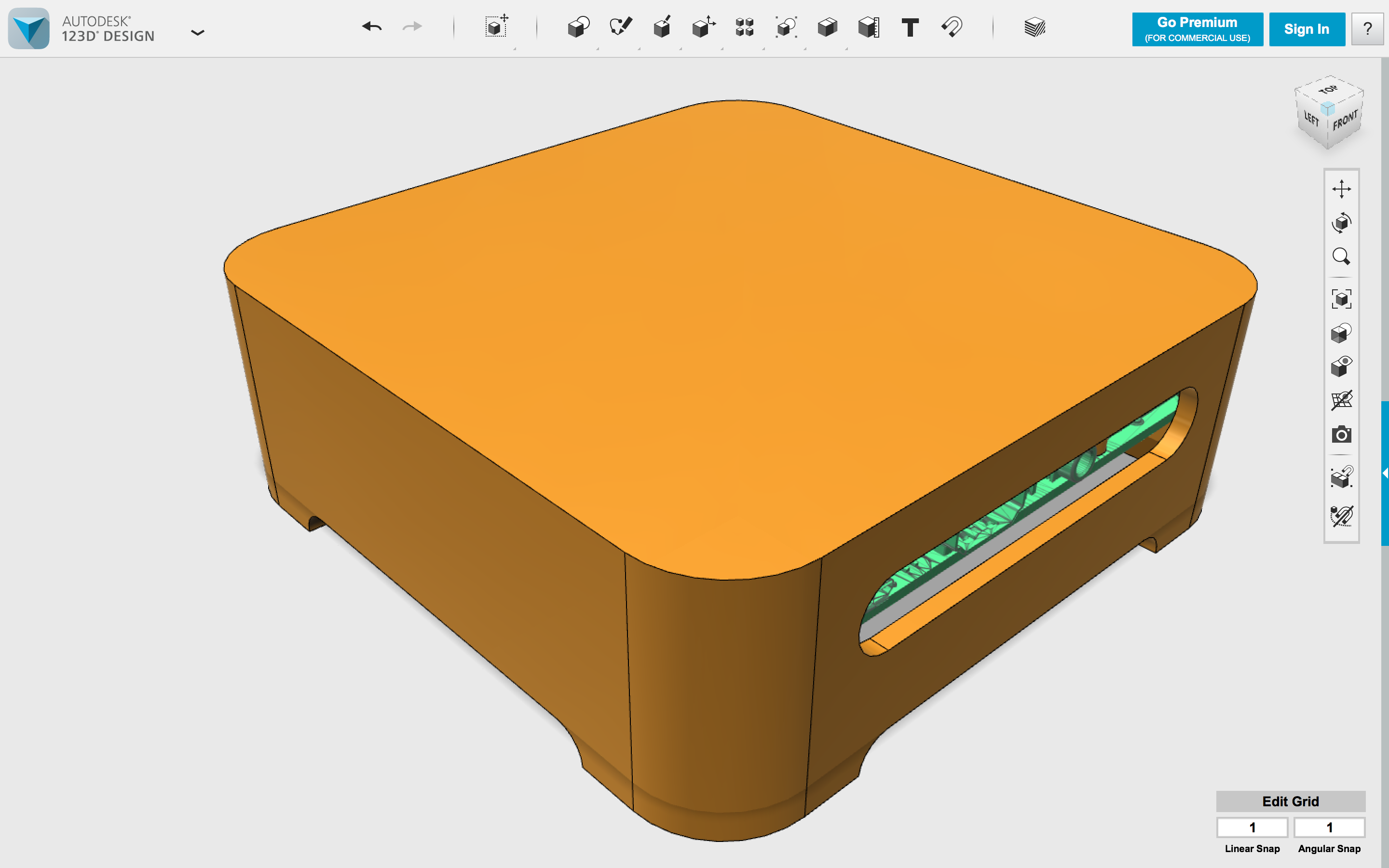This screenshot has height=868, width=1389.
Task: Activate the Pan tool in navigation bar
Action: point(1341,189)
